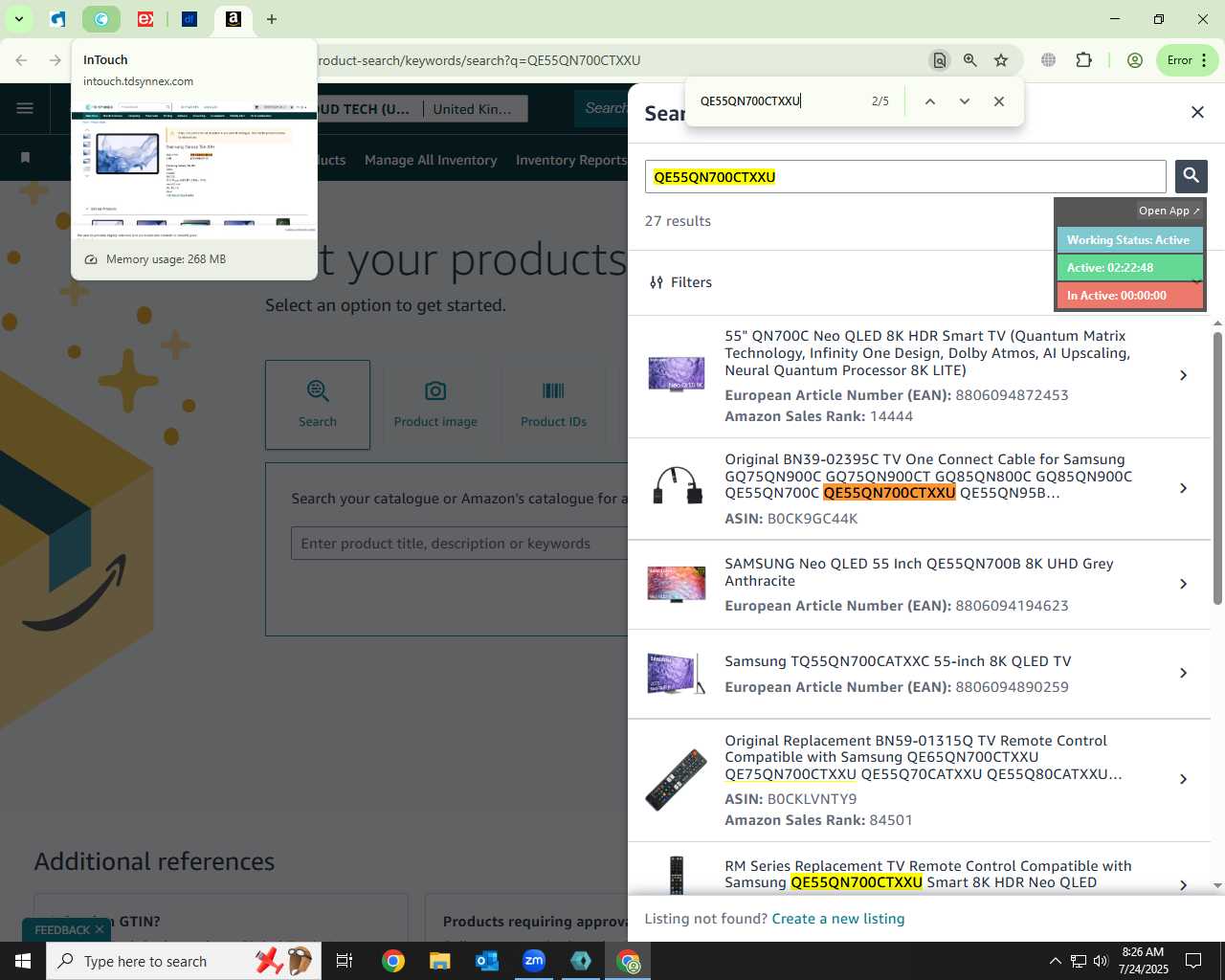
Task: Open the Seller Central hamburger menu
Action: click(x=25, y=107)
